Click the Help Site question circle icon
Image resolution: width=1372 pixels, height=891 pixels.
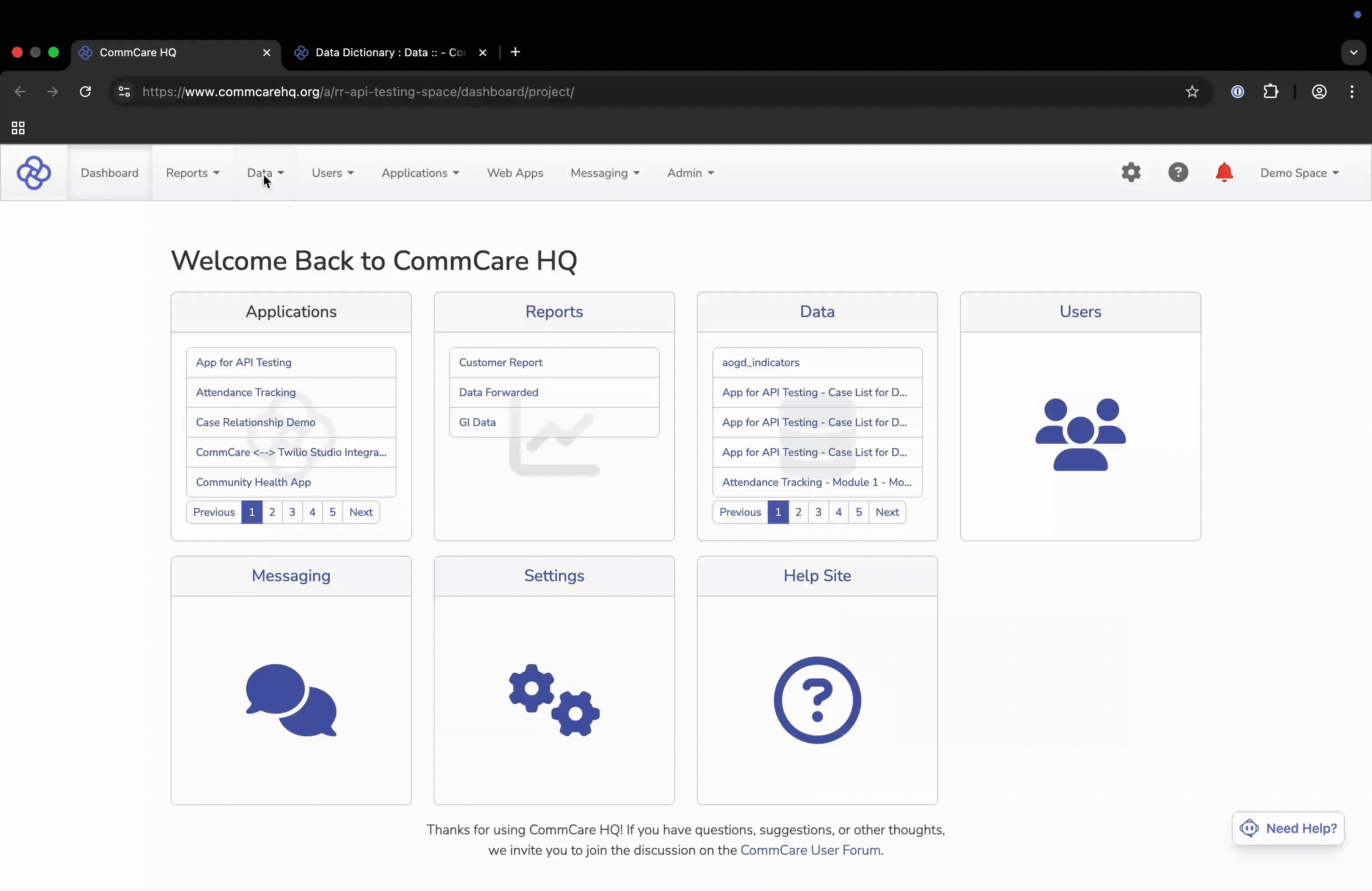(x=817, y=700)
